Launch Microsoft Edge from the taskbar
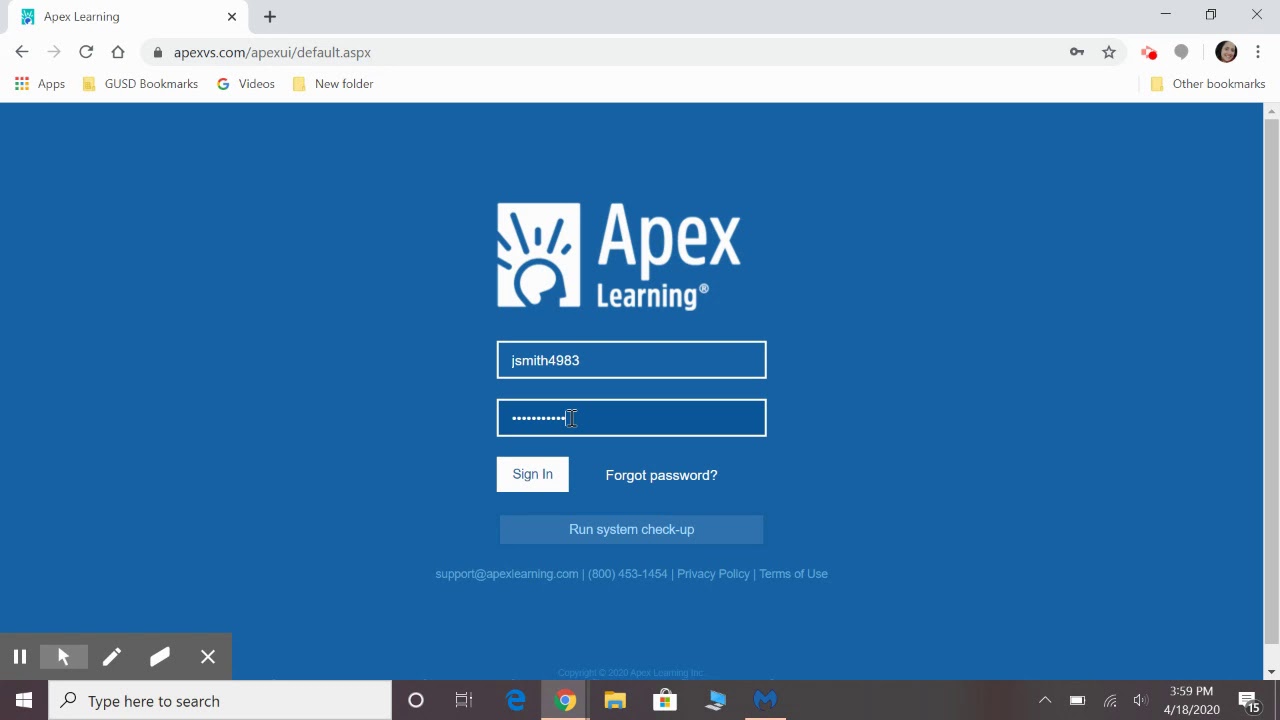 coord(516,701)
